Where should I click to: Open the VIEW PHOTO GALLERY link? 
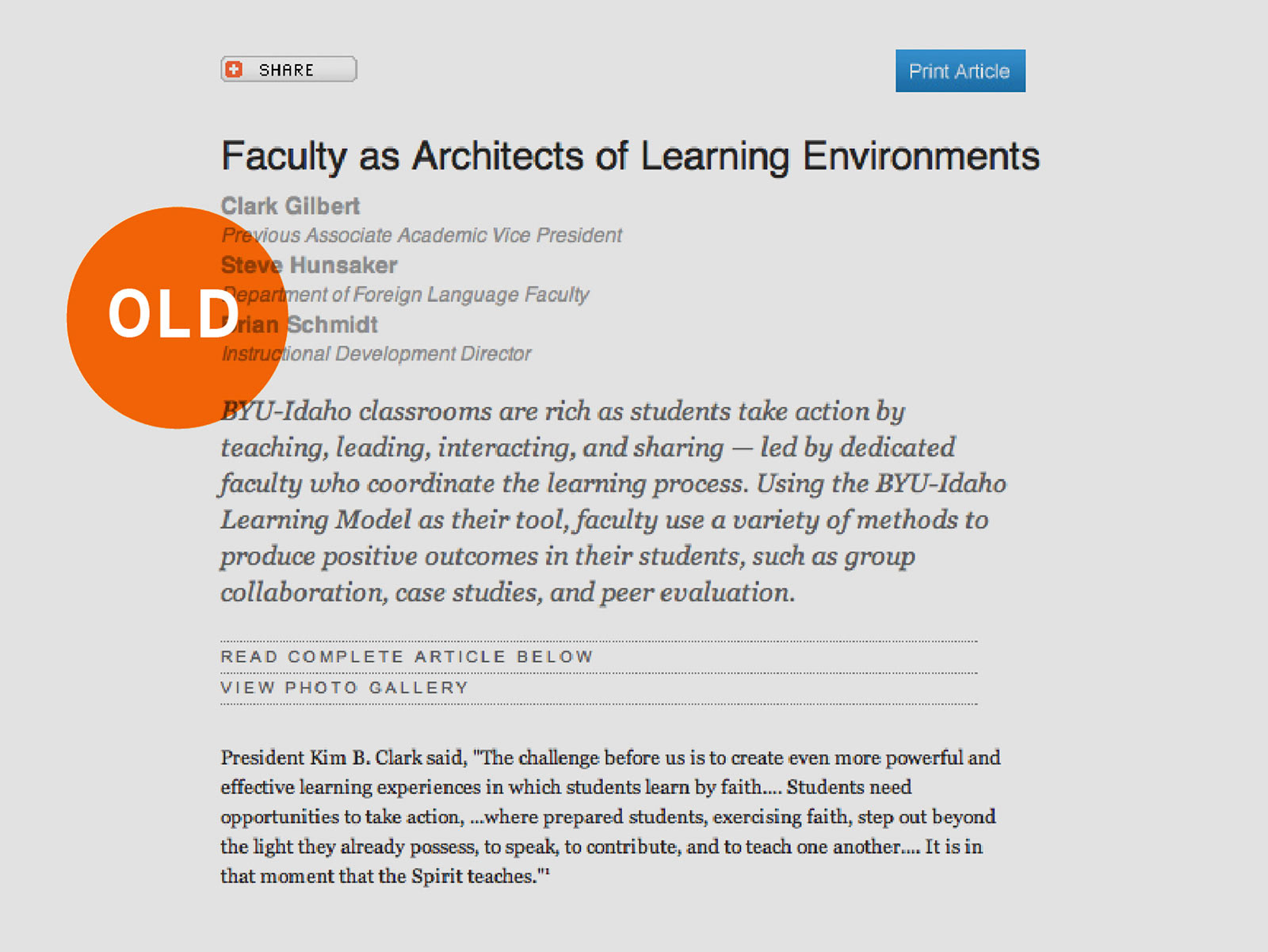[x=345, y=687]
